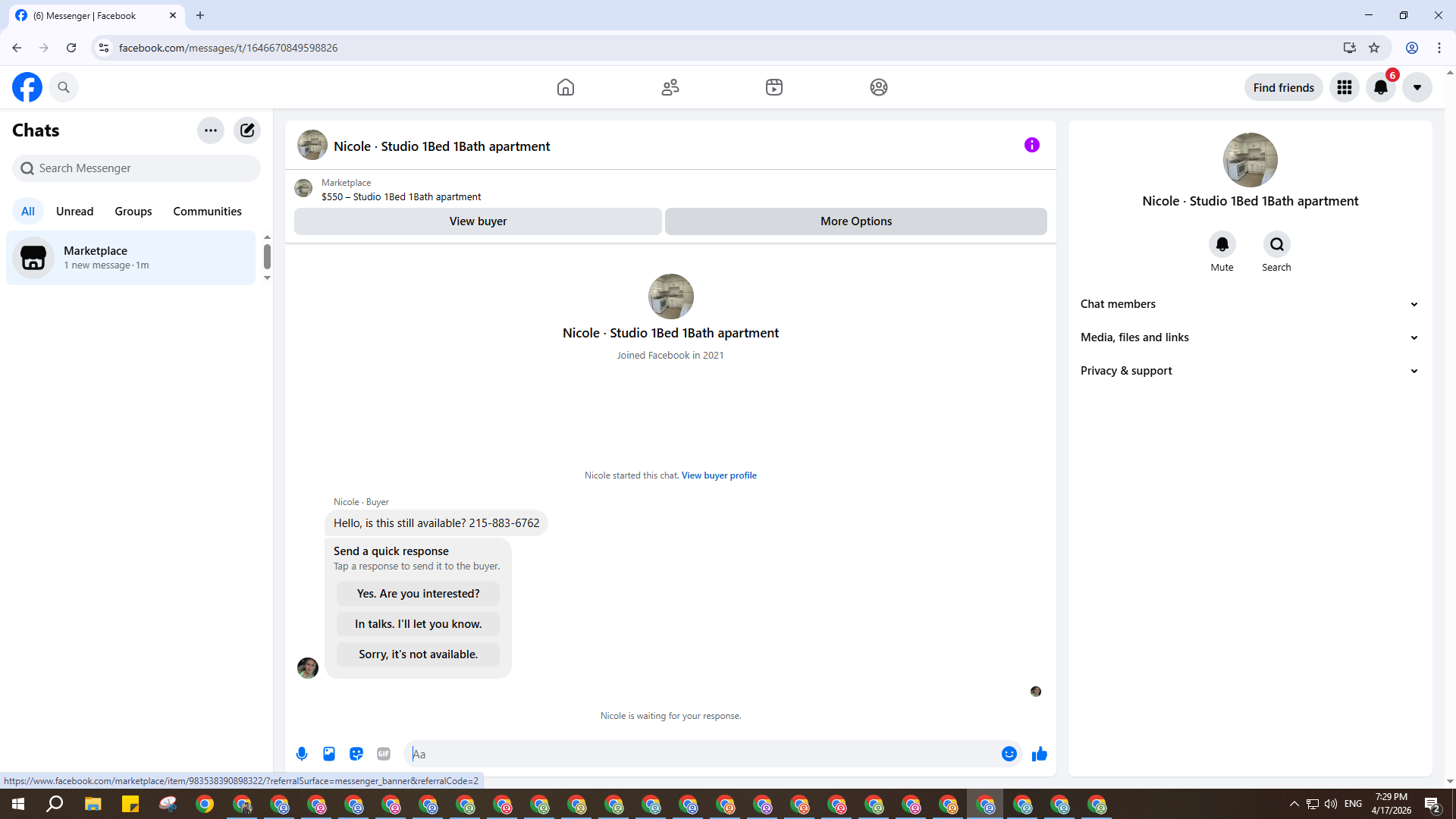Expand Privacy & support section
1456x819 pixels.
coord(1249,371)
